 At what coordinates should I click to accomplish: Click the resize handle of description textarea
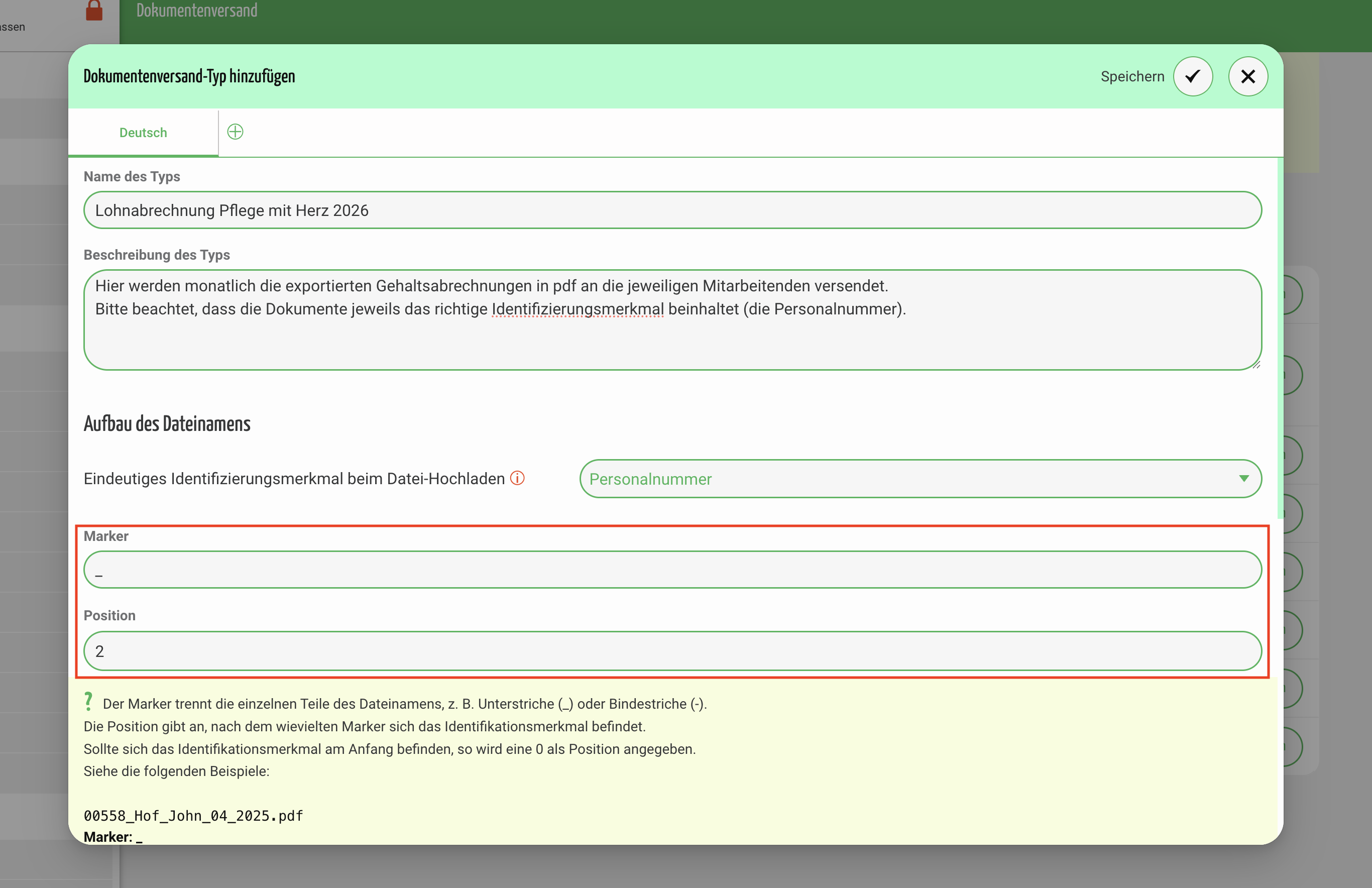click(1256, 365)
